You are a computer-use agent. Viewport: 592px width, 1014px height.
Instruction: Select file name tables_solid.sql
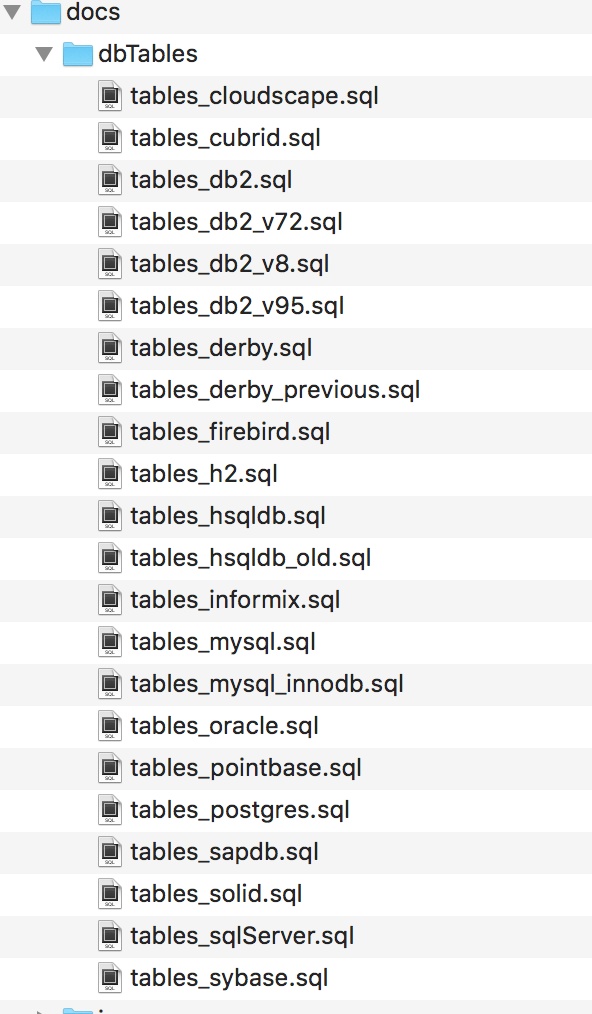click(x=217, y=895)
